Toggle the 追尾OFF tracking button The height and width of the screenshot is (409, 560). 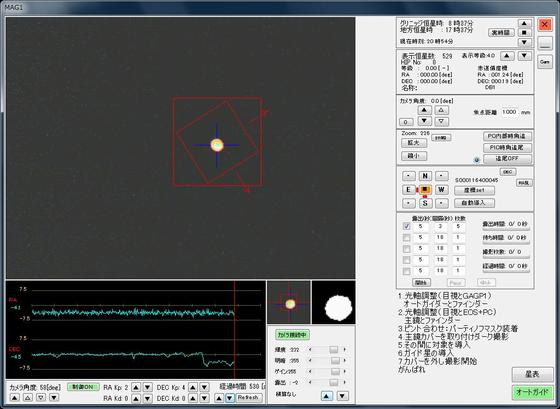click(507, 159)
